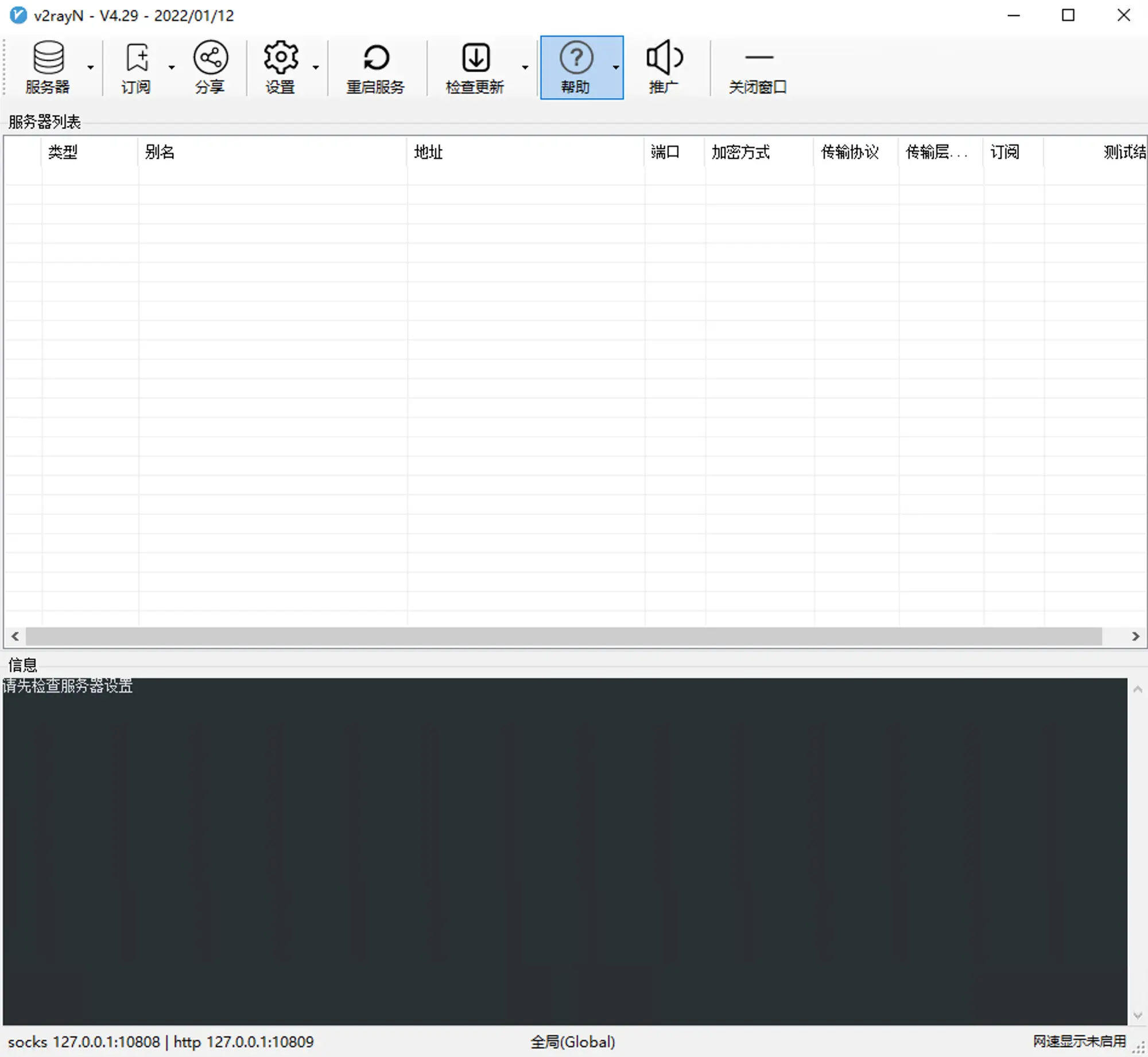This screenshot has width=1148, height=1057.
Task: Click the 订阅 column header in list
Action: click(x=1014, y=152)
